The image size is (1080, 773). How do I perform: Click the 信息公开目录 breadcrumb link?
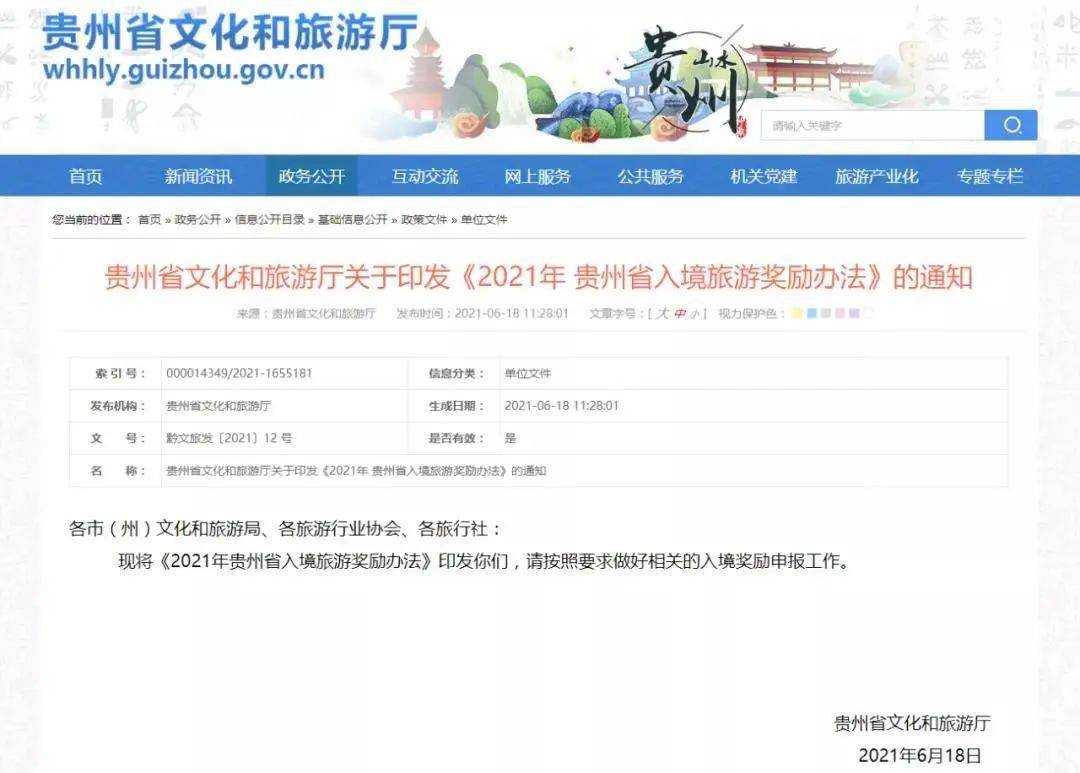[x=269, y=220]
